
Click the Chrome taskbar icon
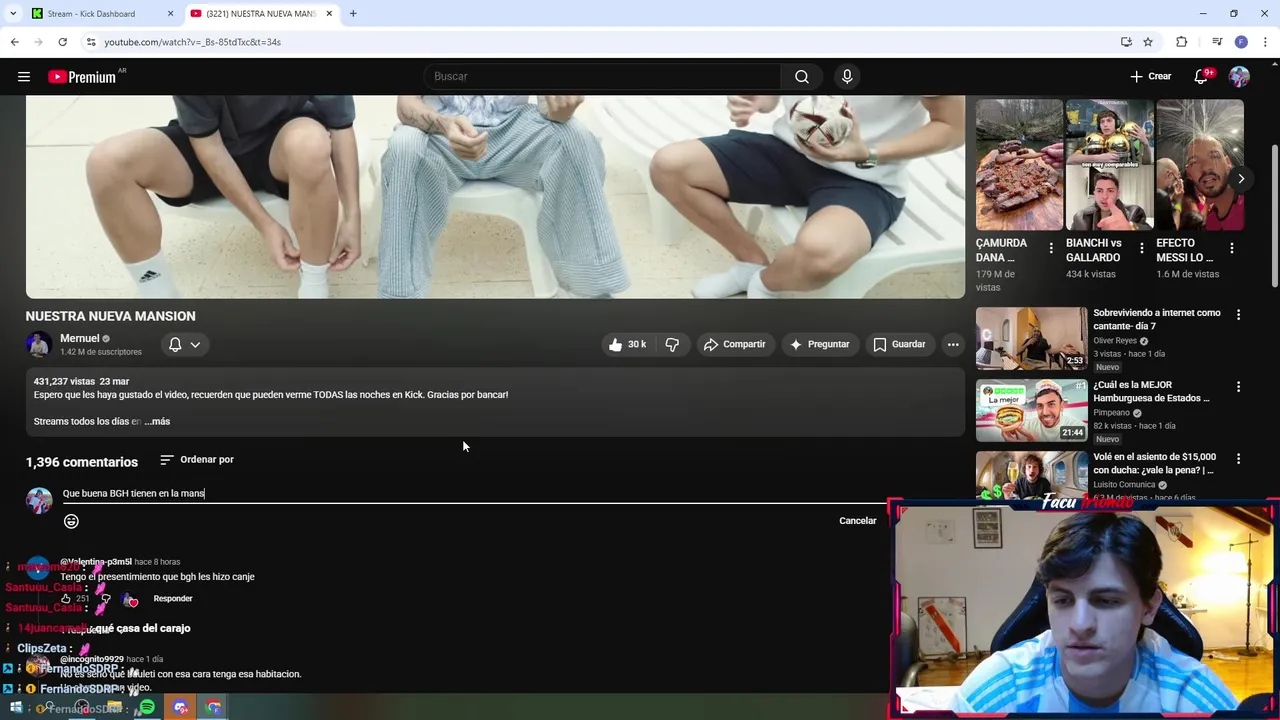click(213, 707)
